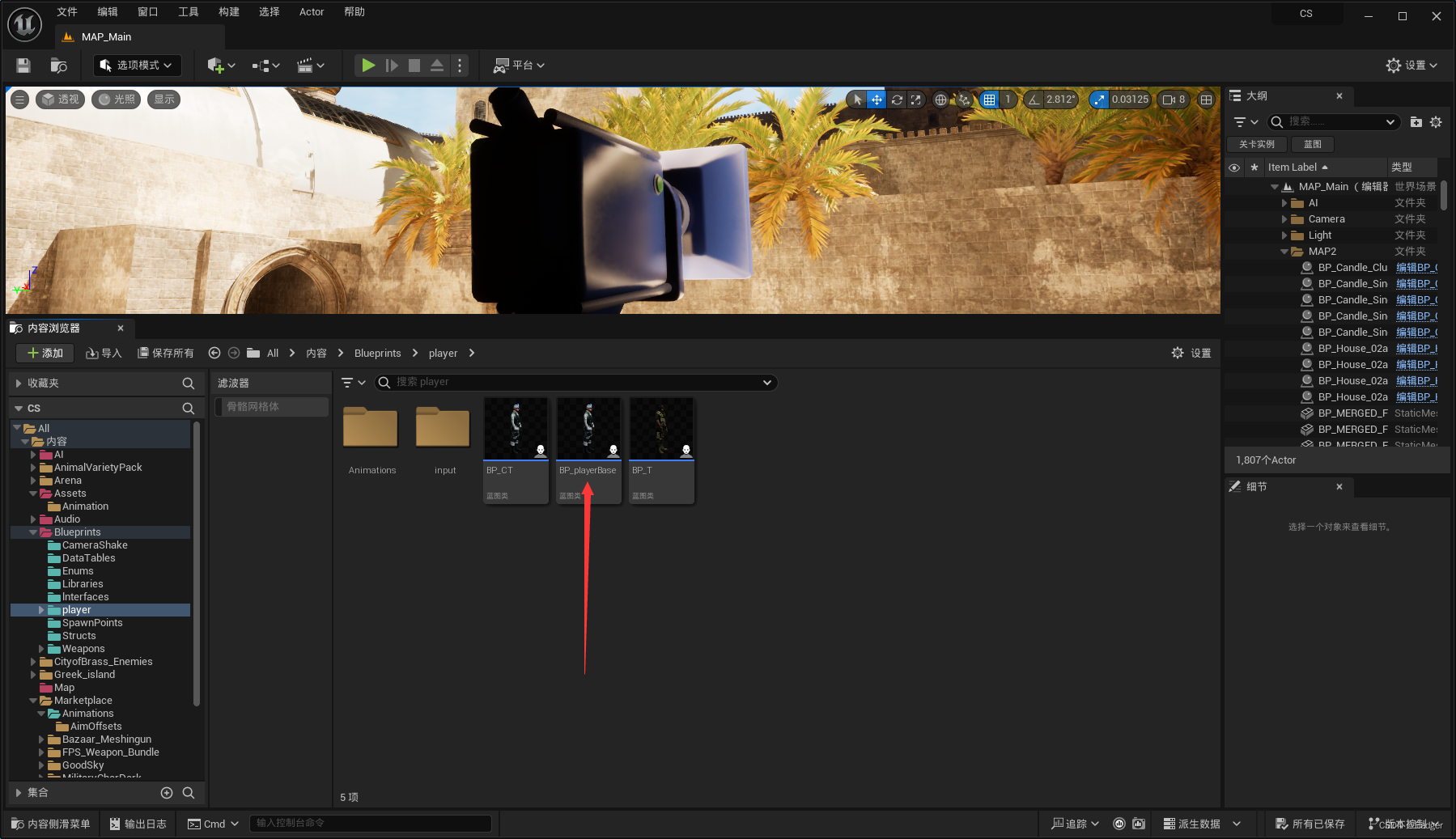Screen dimensions: 1456x839
Task: Activate the translate move gizmo tool
Action: pyautogui.click(x=877, y=100)
